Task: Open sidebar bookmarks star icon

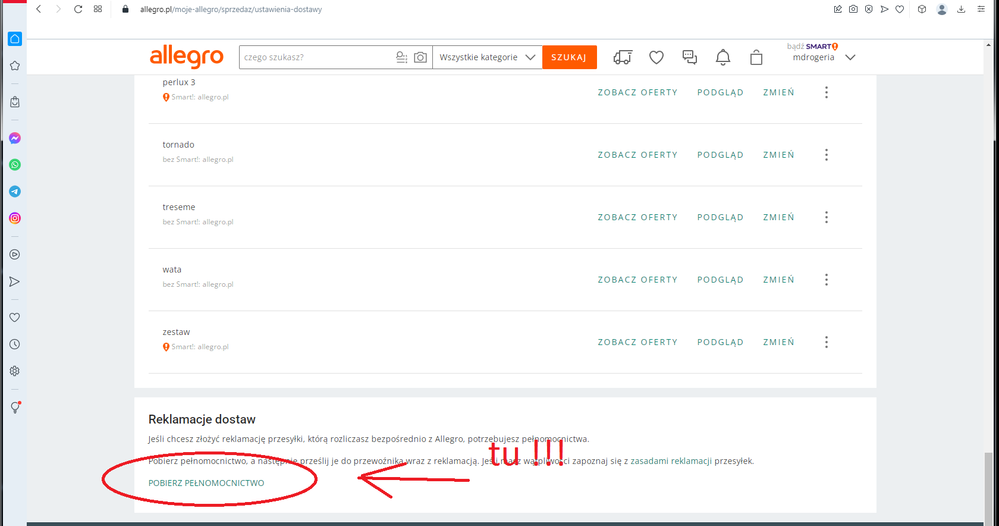Action: (15, 66)
